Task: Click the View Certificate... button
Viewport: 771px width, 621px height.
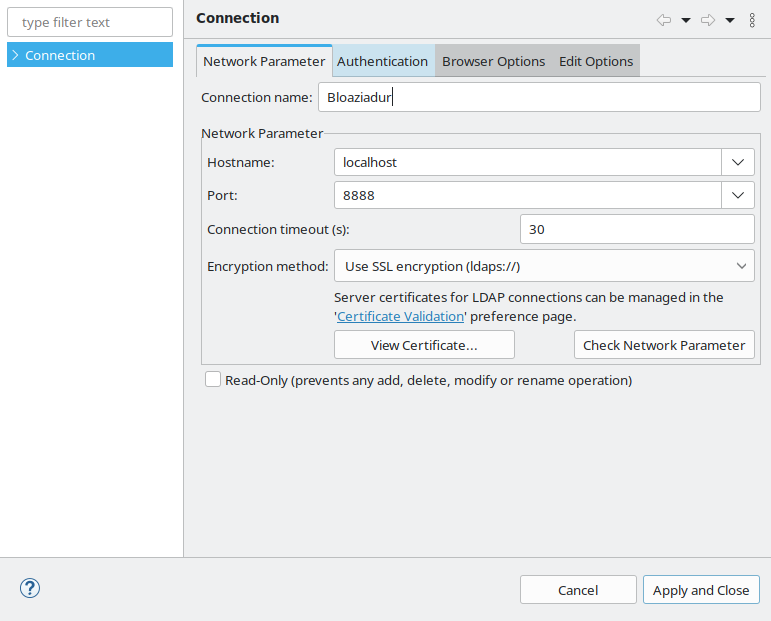Action: pyautogui.click(x=424, y=345)
